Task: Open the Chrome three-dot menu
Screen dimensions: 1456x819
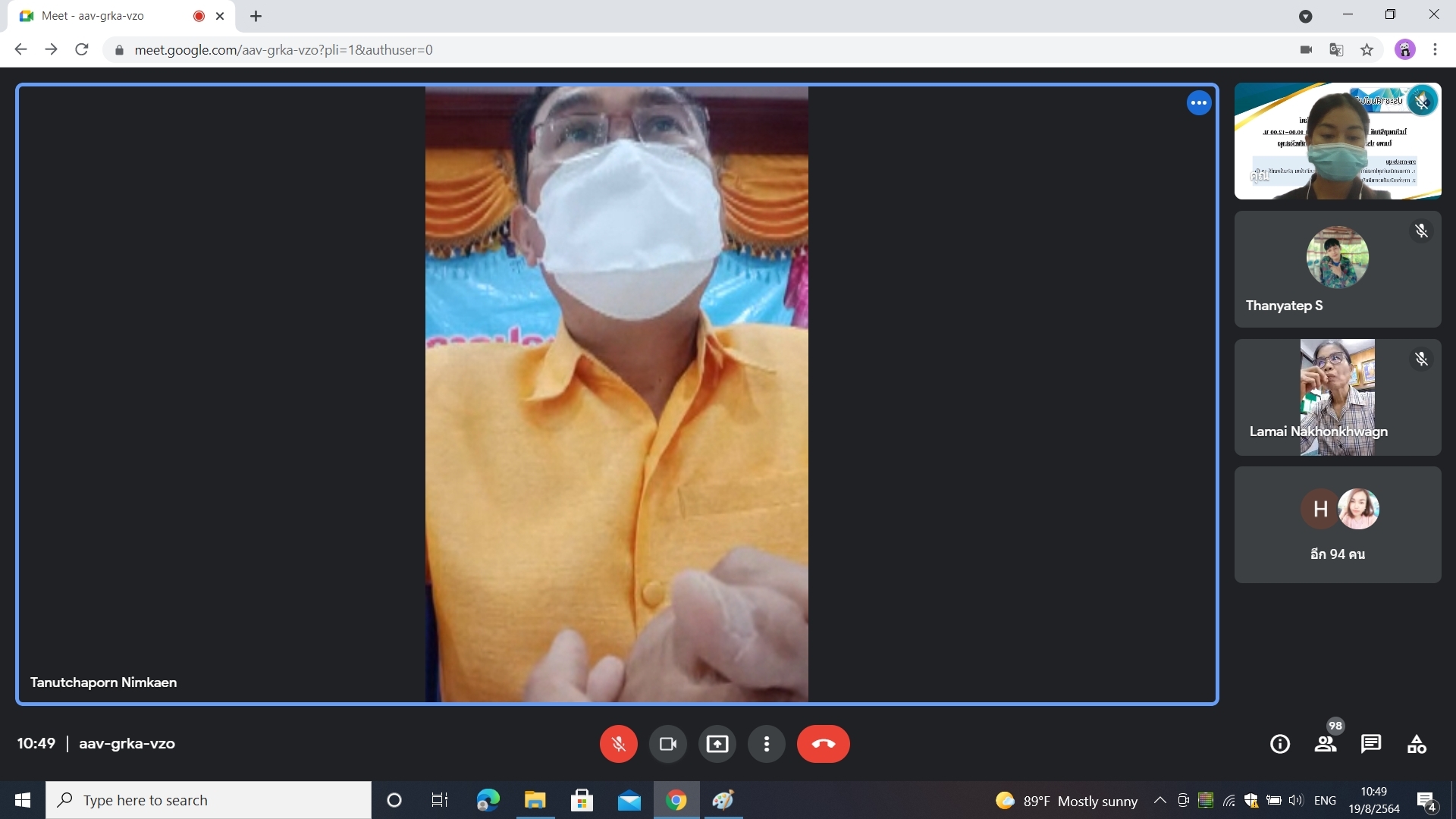Action: [x=1435, y=50]
